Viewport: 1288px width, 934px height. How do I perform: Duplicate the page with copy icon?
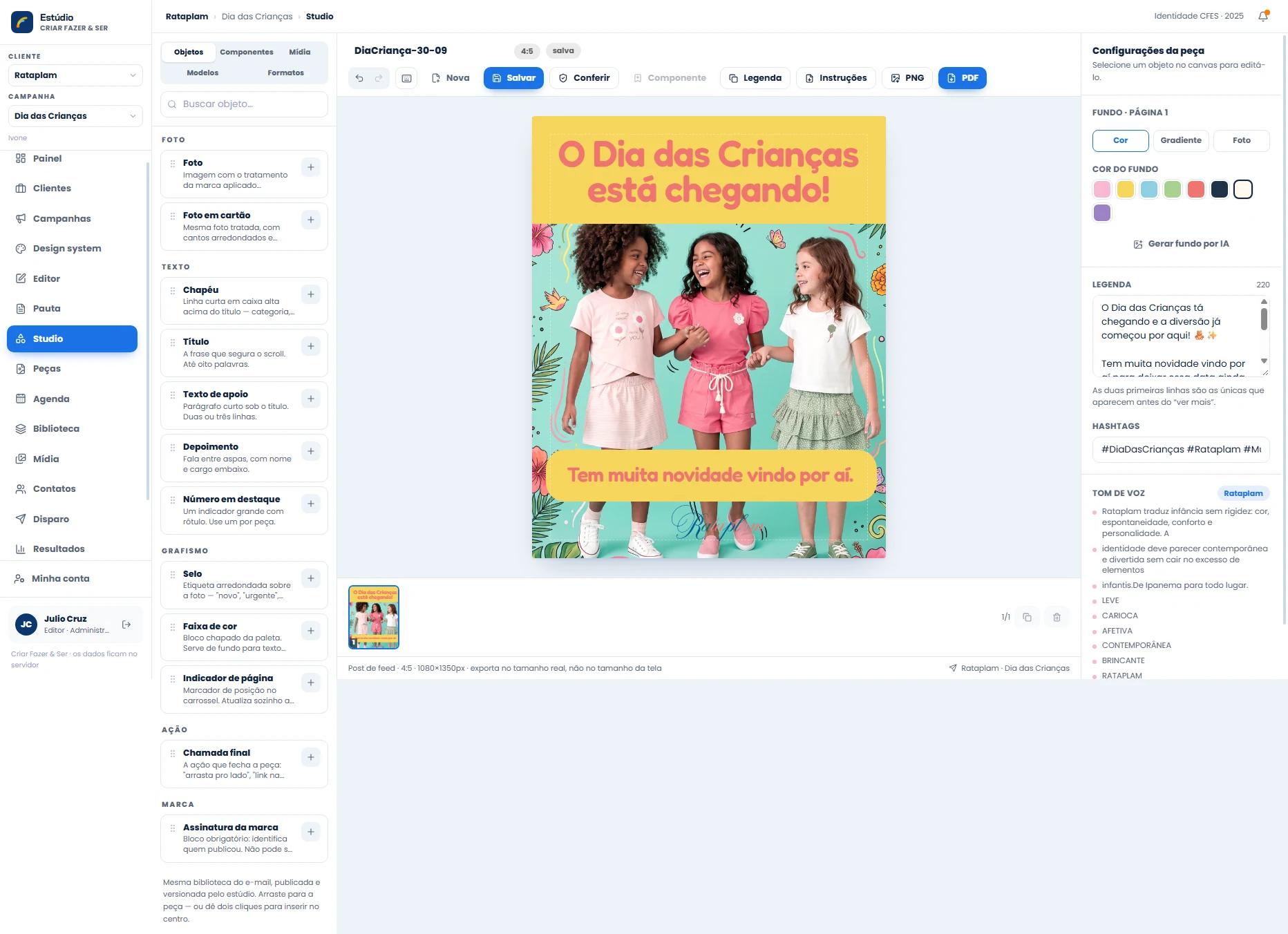[x=1027, y=617]
